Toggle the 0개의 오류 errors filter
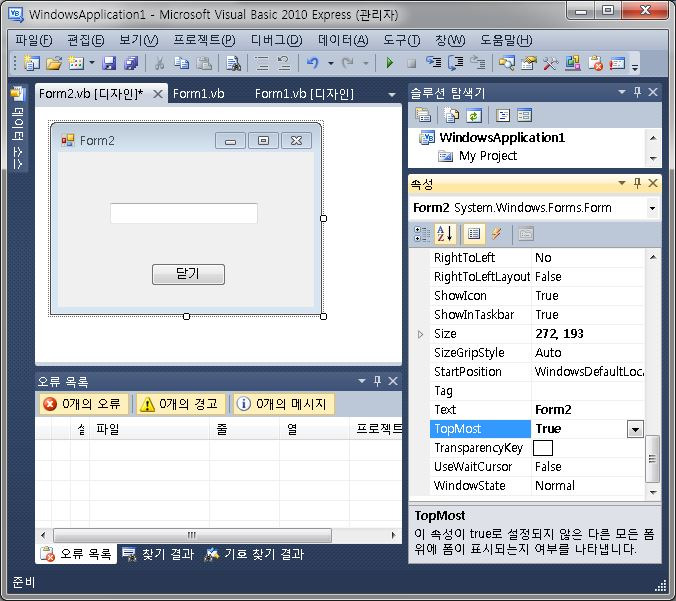This screenshot has height=601, width=676. (84, 404)
